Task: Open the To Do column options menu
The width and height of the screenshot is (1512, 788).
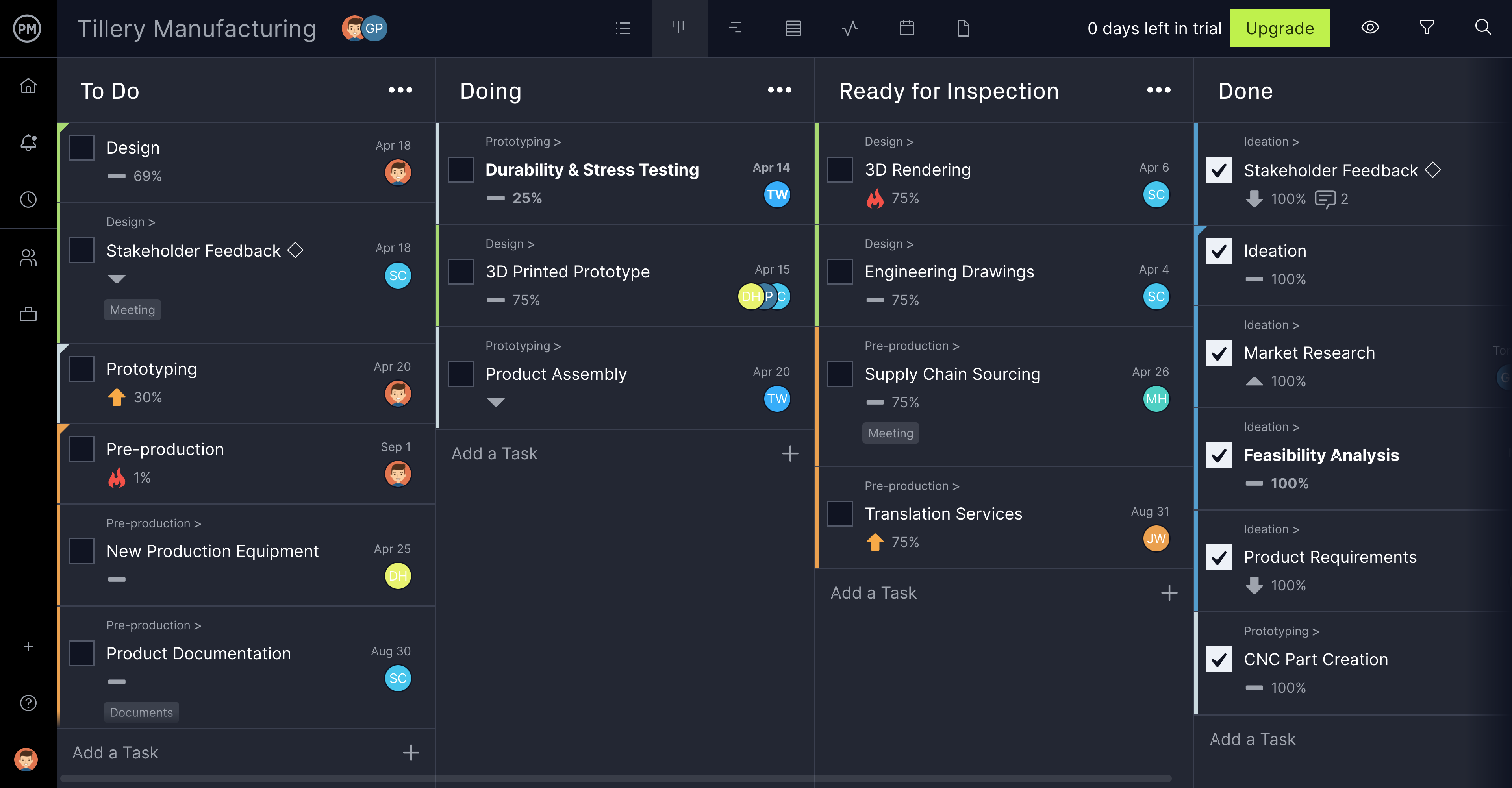Action: pyautogui.click(x=400, y=91)
